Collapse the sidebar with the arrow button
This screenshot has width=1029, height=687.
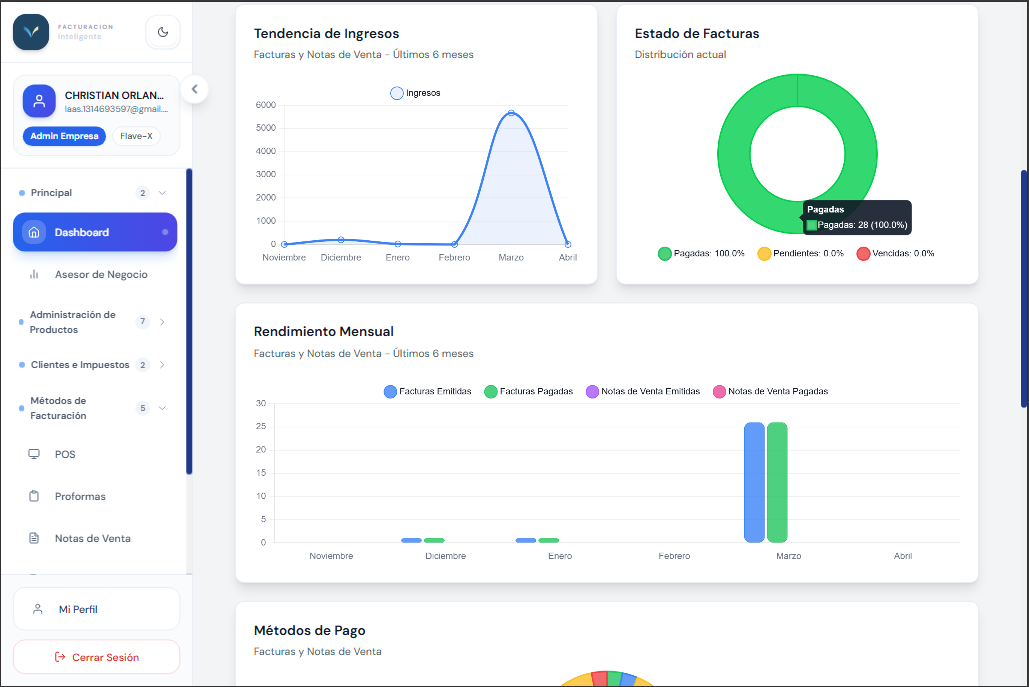pyautogui.click(x=194, y=89)
